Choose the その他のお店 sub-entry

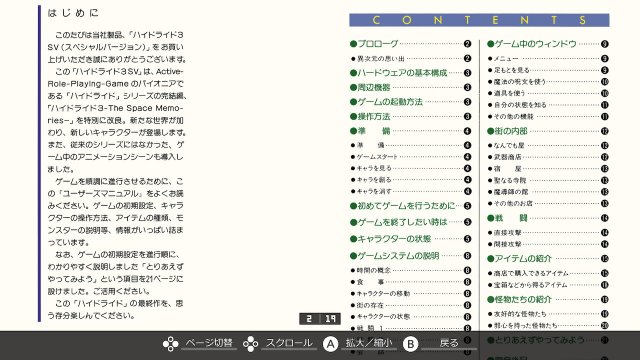point(548,203)
